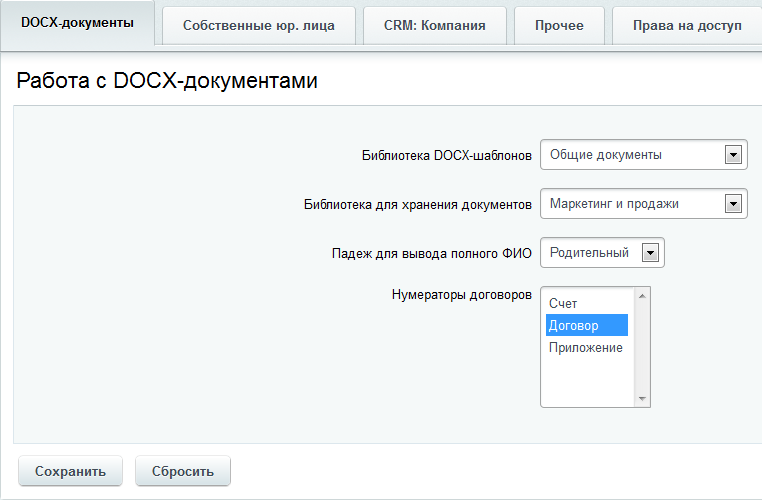Viewport: 762px width, 500px height.
Task: Open the Права на доступ tab
Action: 686,25
